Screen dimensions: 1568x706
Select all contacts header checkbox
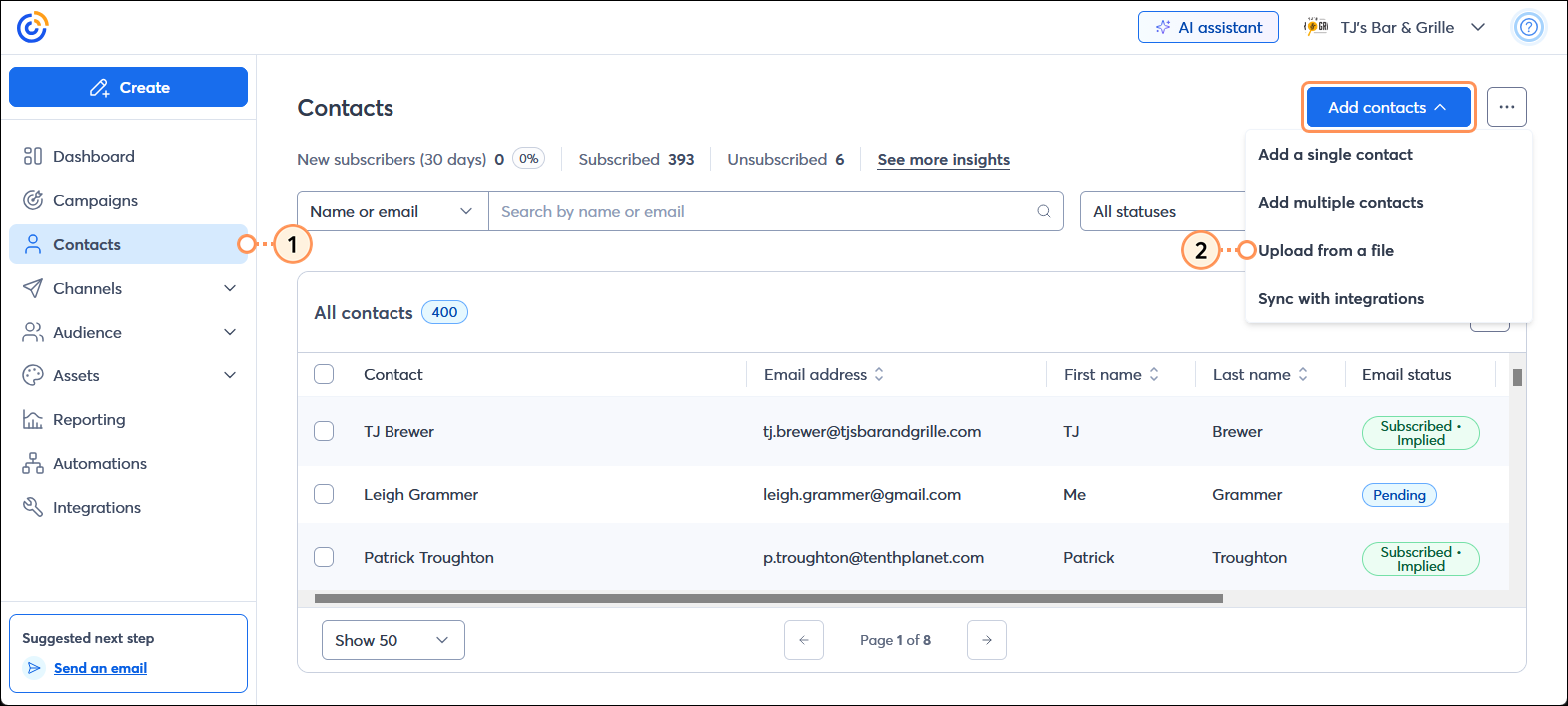tap(324, 374)
